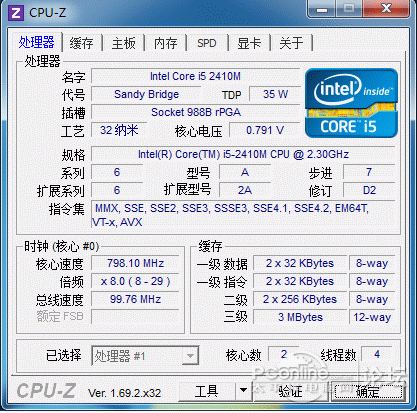Expand the 处理器 #1 selection combo box
417x413 pixels.
click(145, 356)
